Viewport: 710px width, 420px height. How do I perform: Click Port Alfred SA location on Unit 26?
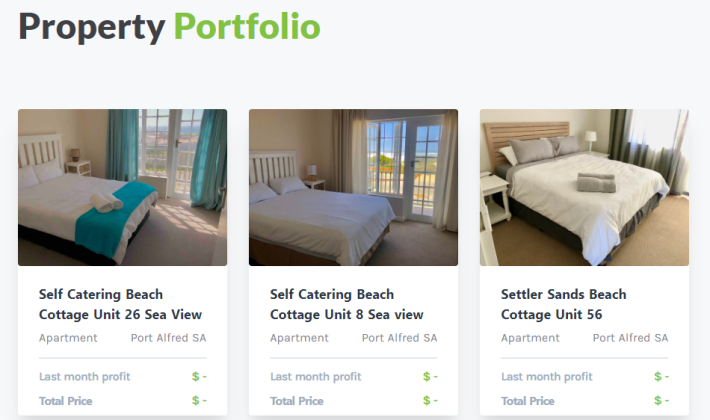point(168,338)
